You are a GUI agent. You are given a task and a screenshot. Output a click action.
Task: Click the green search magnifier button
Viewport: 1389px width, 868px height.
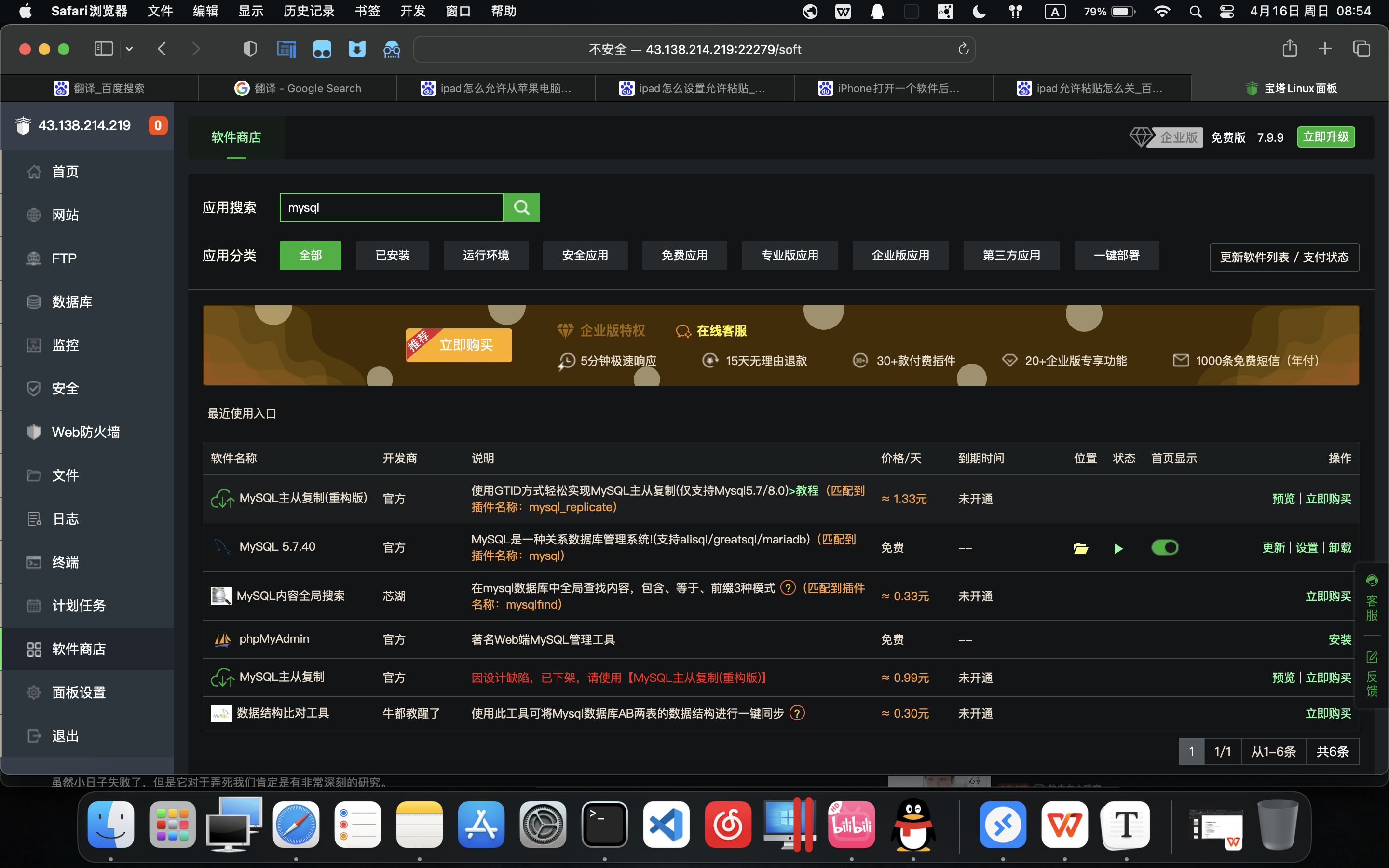pos(521,207)
